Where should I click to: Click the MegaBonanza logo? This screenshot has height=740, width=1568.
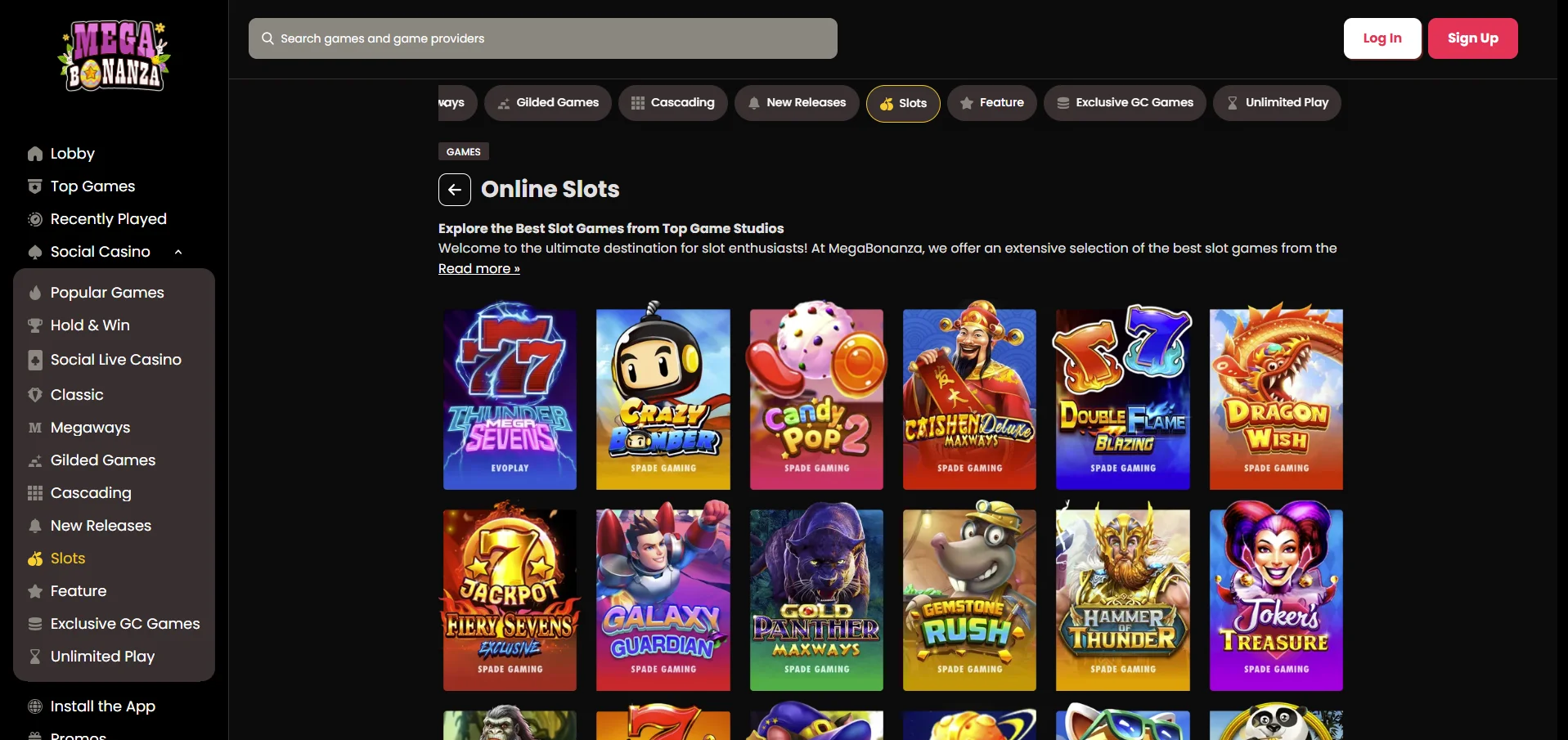point(114,56)
